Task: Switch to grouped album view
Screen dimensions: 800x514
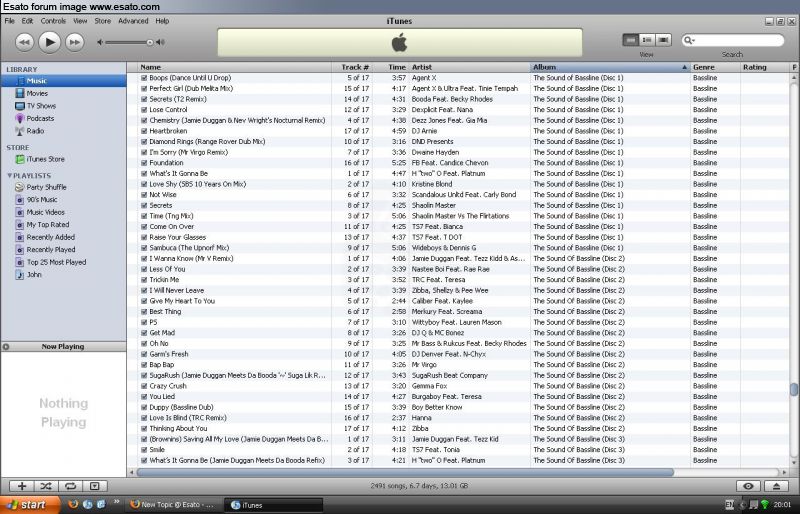Action: coord(647,40)
